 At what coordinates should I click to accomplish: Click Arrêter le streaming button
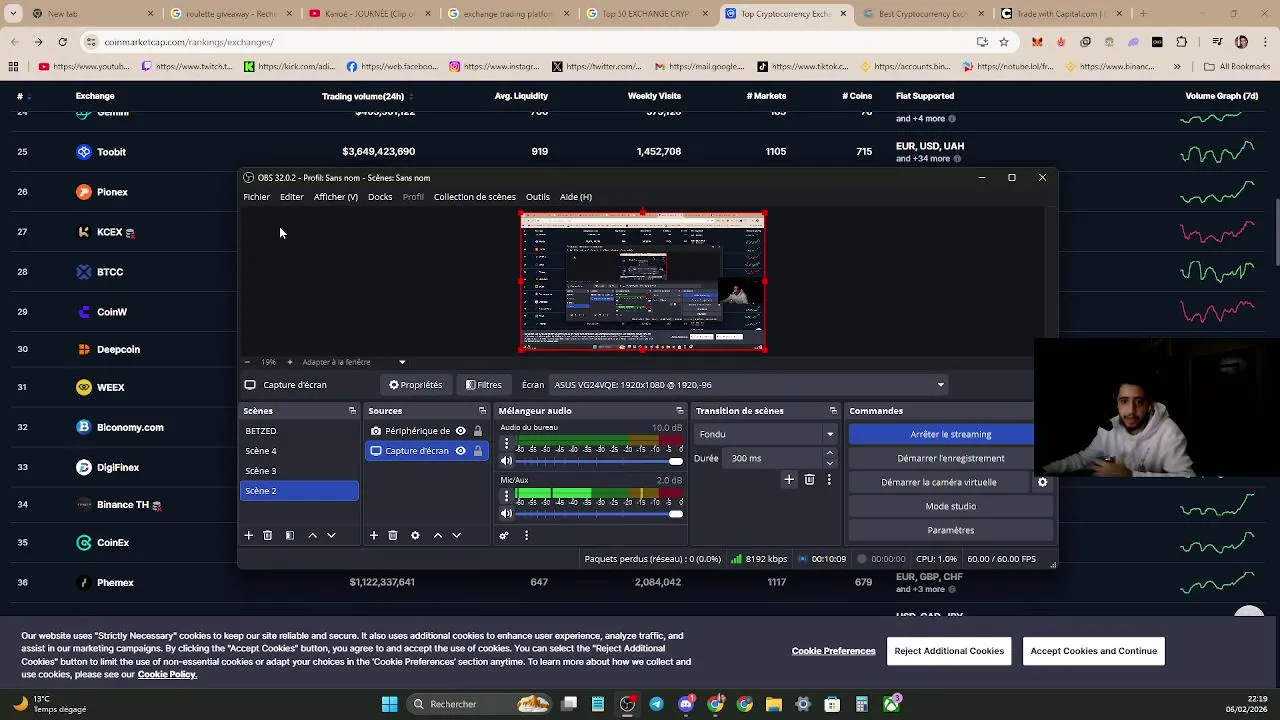pos(950,434)
